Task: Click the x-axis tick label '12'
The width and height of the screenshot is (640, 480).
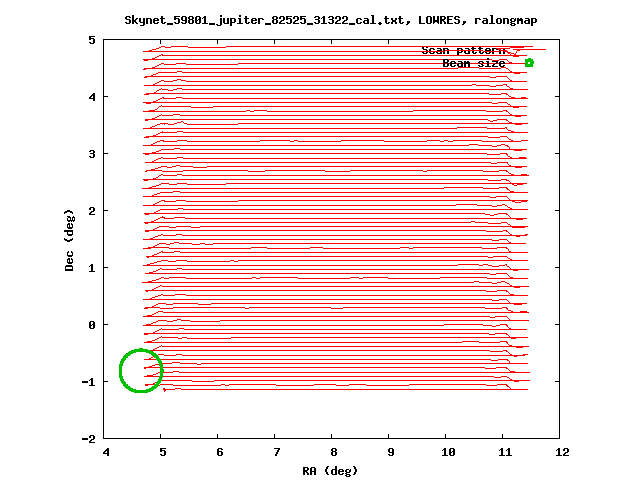Action: point(562,452)
